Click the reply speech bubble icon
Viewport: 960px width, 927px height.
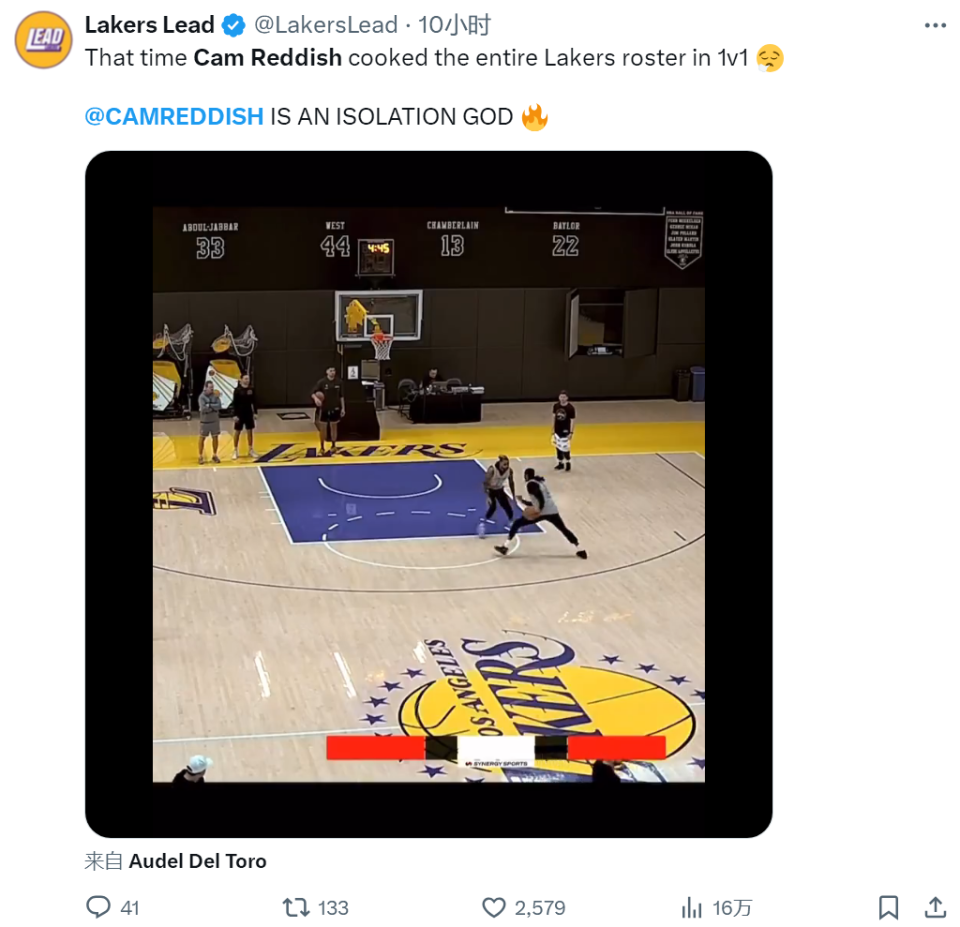[98, 907]
